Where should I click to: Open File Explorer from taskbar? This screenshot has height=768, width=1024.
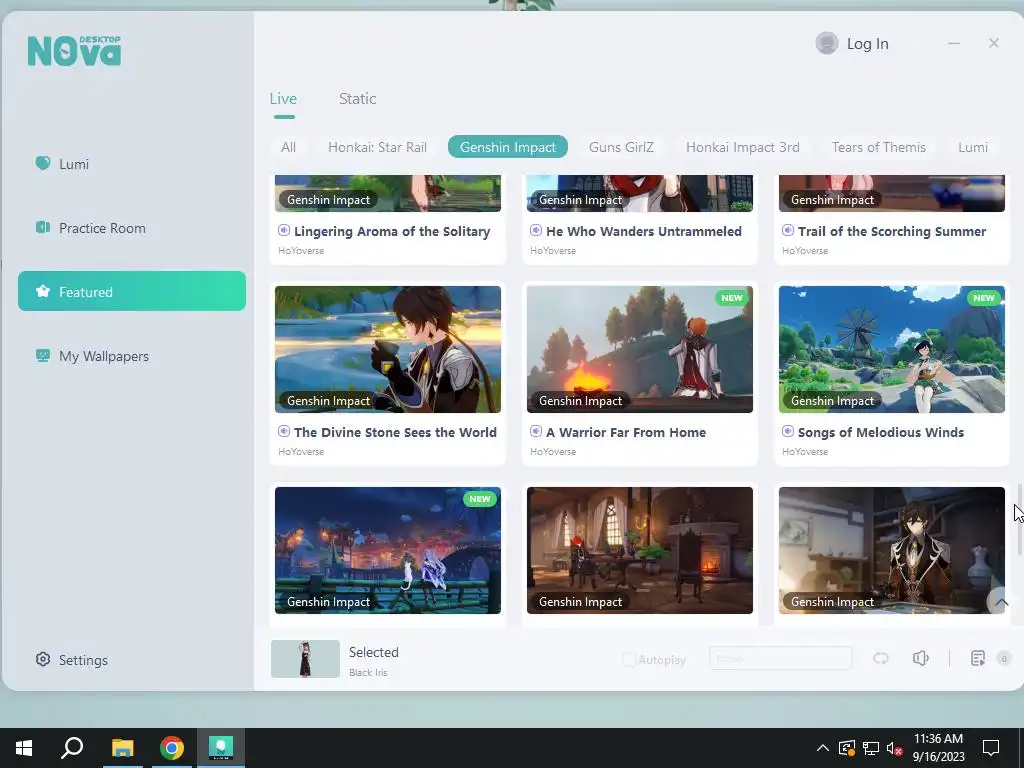tap(122, 748)
